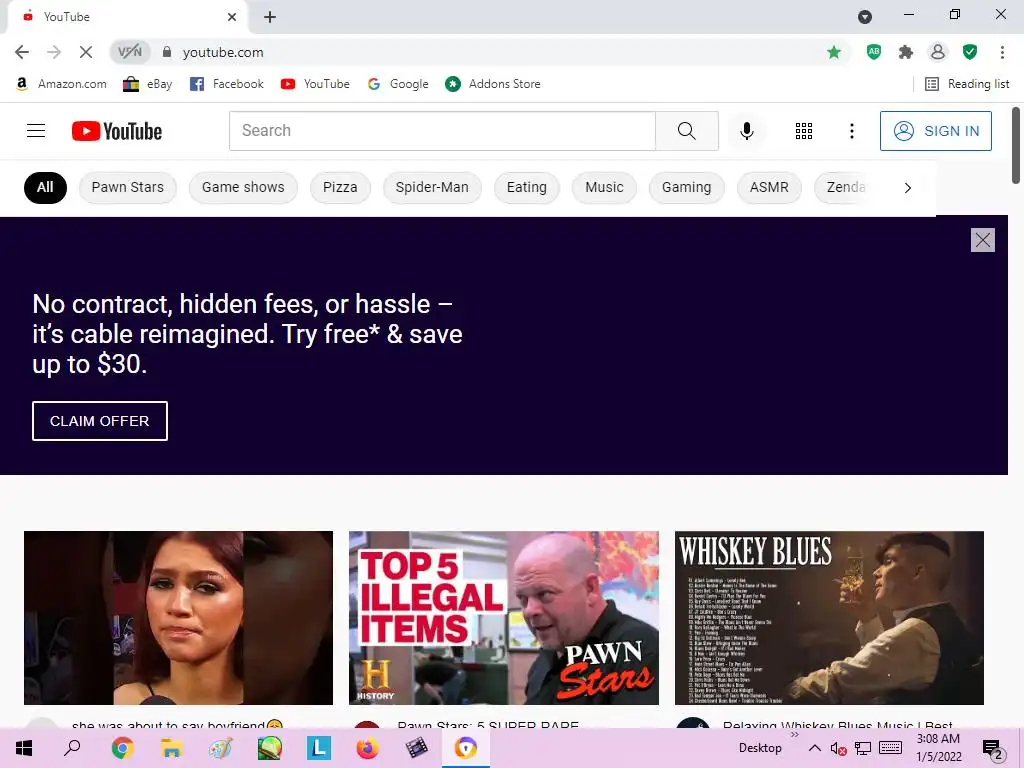Open the Windows Start menu
Image resolution: width=1024 pixels, height=768 pixels.
tap(24, 748)
